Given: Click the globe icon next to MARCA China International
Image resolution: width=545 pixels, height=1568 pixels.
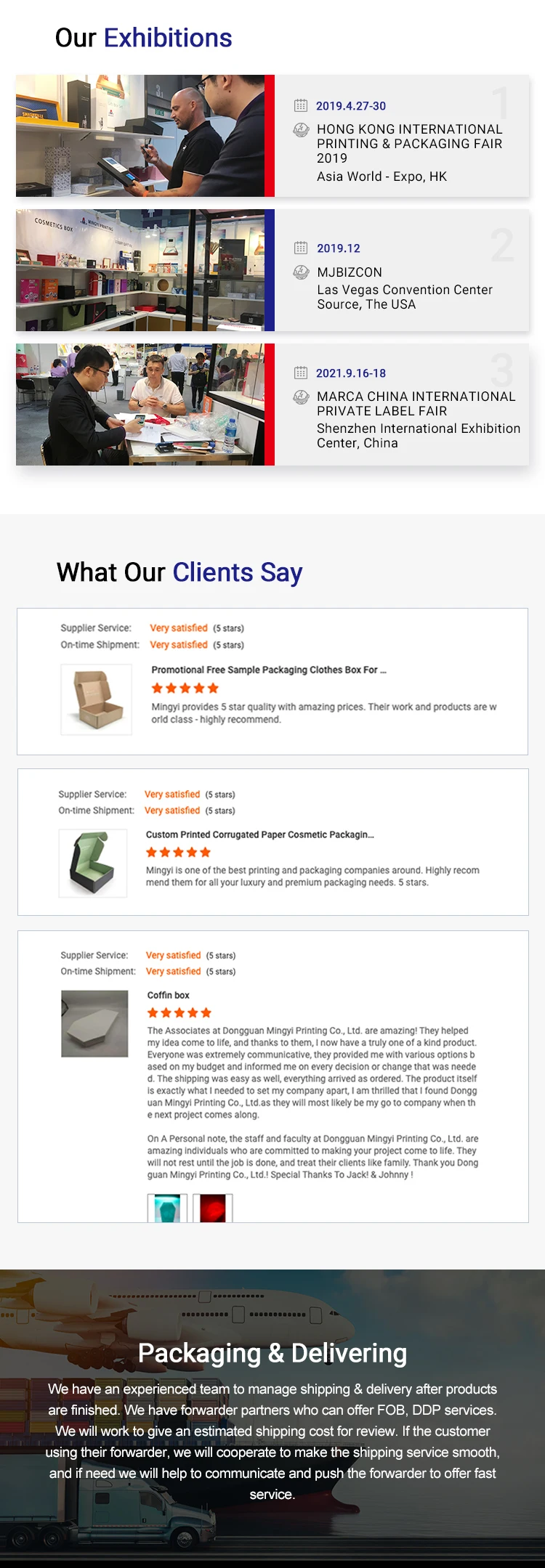Looking at the screenshot, I should (x=301, y=397).
